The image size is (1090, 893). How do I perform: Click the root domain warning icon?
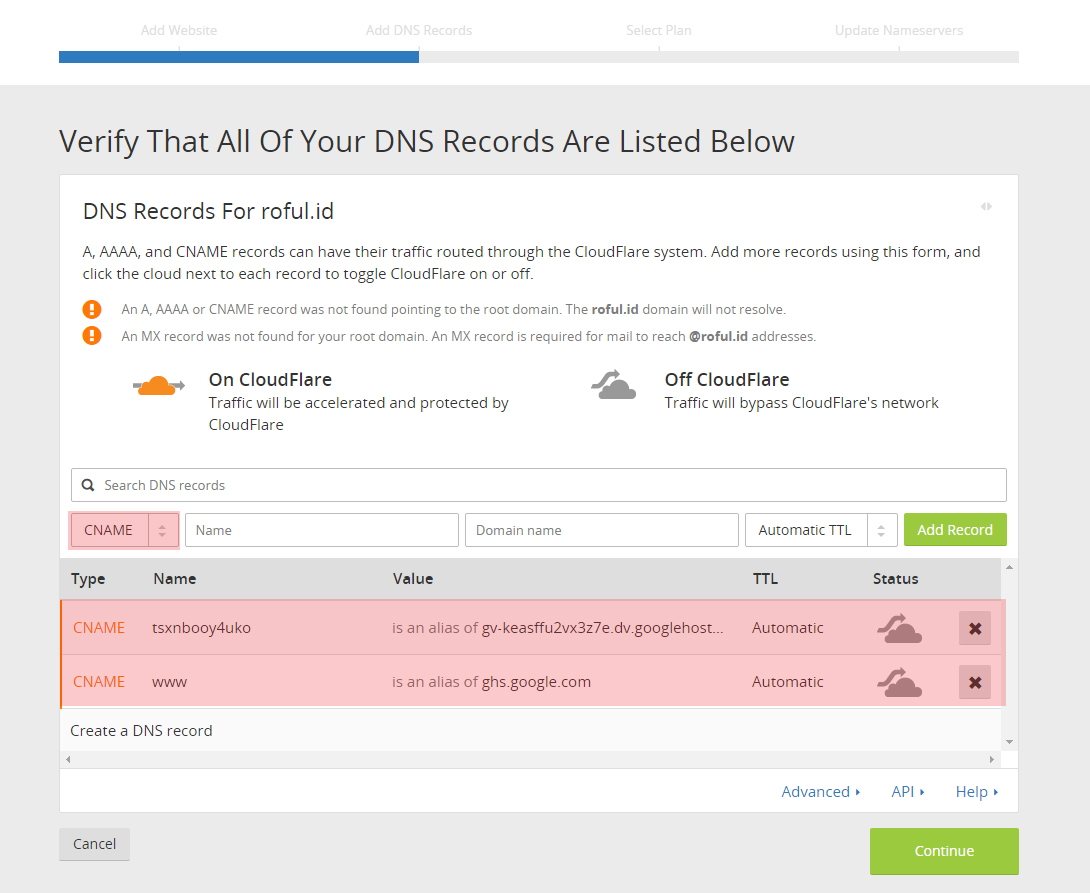(x=92, y=309)
